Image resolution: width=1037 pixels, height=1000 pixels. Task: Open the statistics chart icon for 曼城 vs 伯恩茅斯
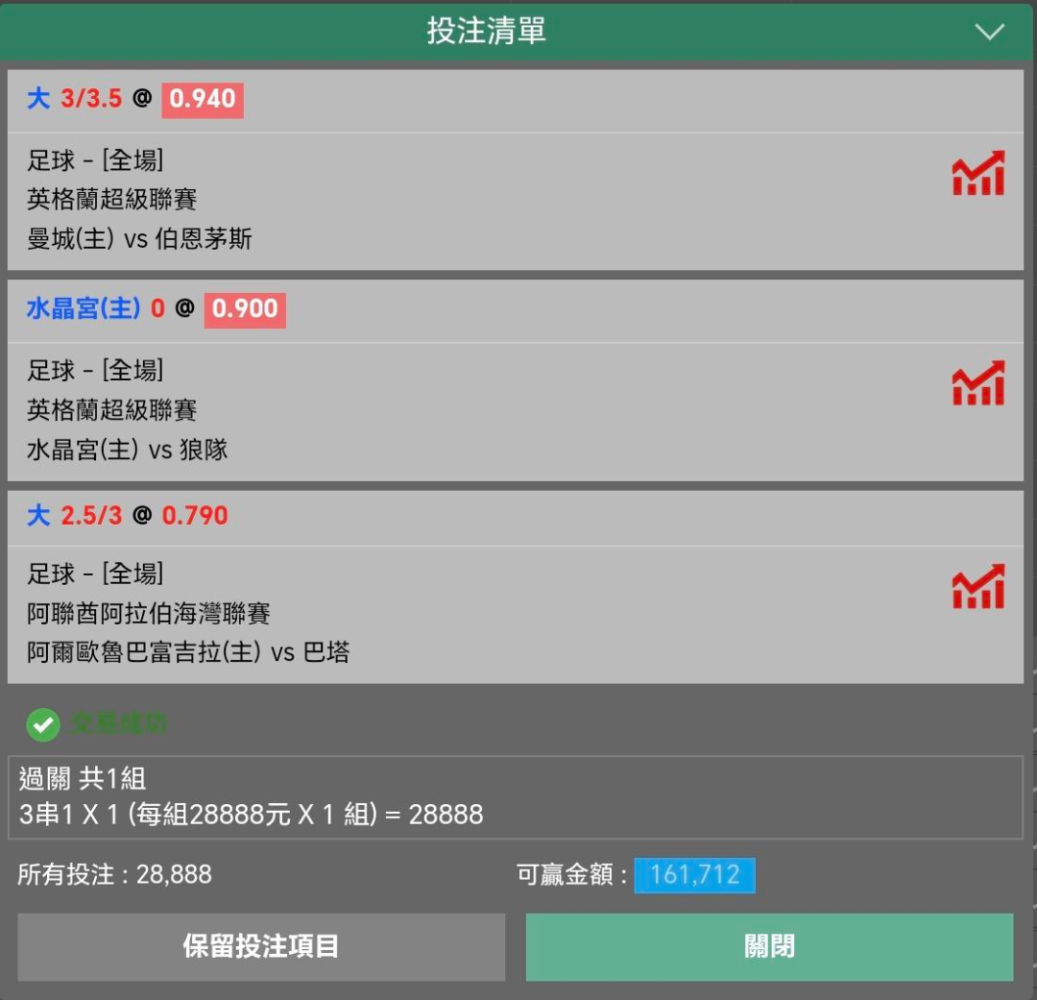coord(978,173)
